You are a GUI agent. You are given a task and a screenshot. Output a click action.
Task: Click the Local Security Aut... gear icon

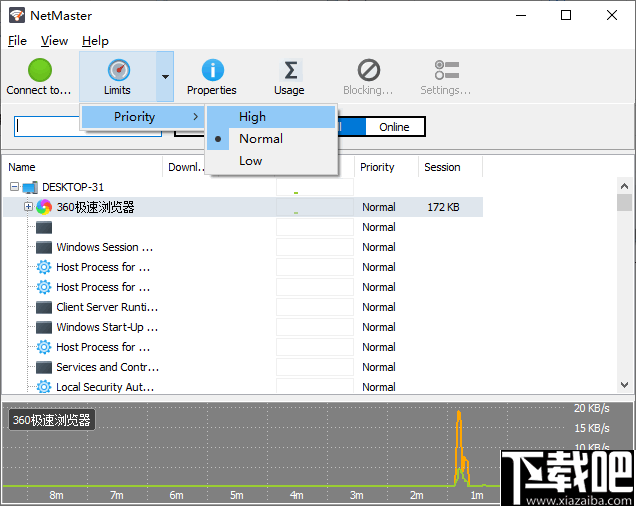pos(44,387)
